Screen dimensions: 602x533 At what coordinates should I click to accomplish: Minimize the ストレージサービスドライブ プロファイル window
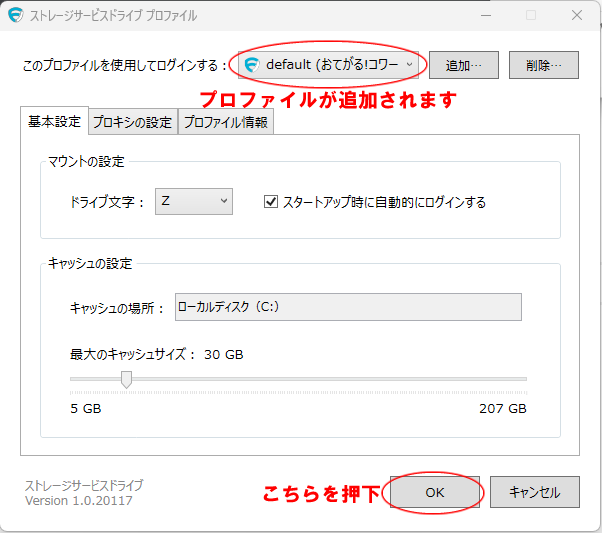pos(486,15)
